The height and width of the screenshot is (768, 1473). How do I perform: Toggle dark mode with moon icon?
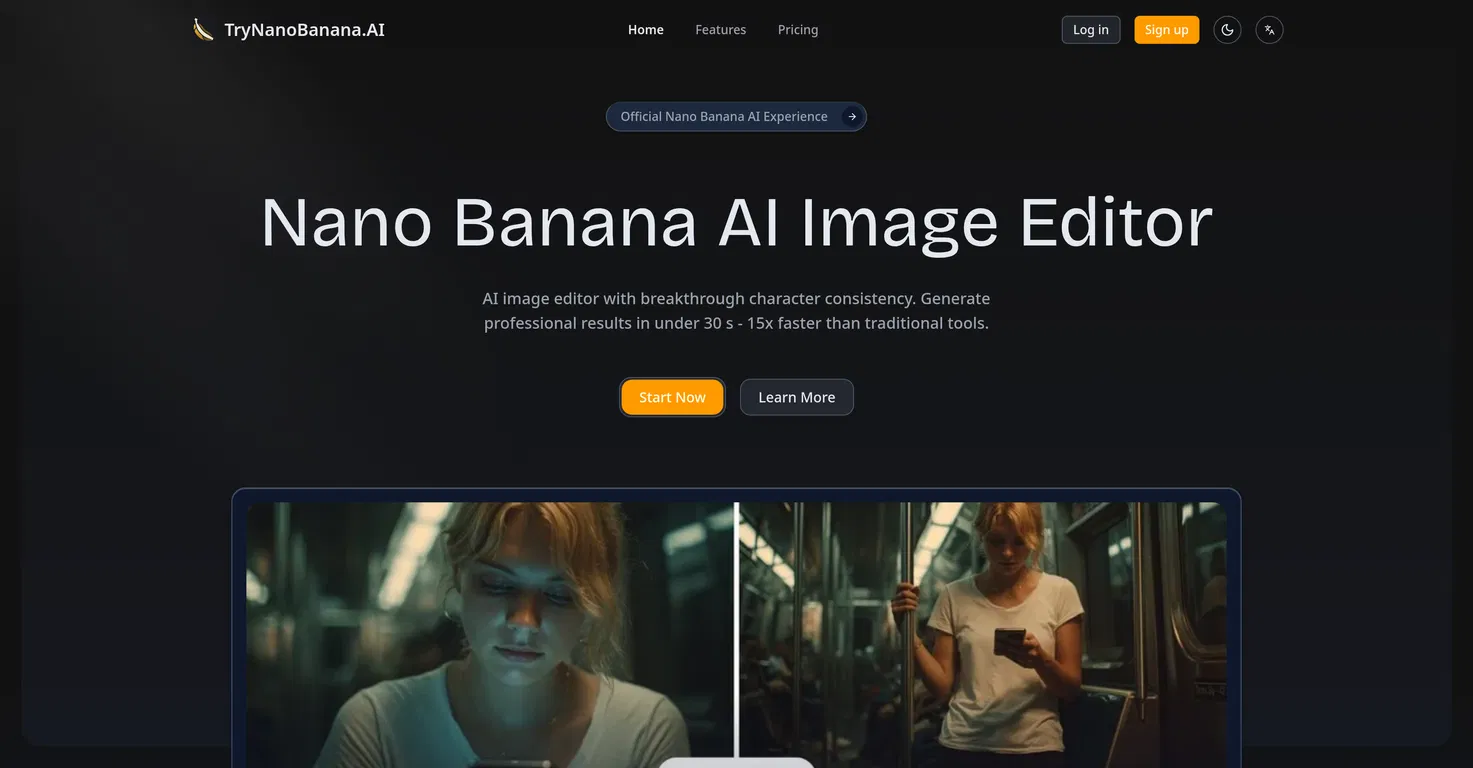click(x=1227, y=30)
